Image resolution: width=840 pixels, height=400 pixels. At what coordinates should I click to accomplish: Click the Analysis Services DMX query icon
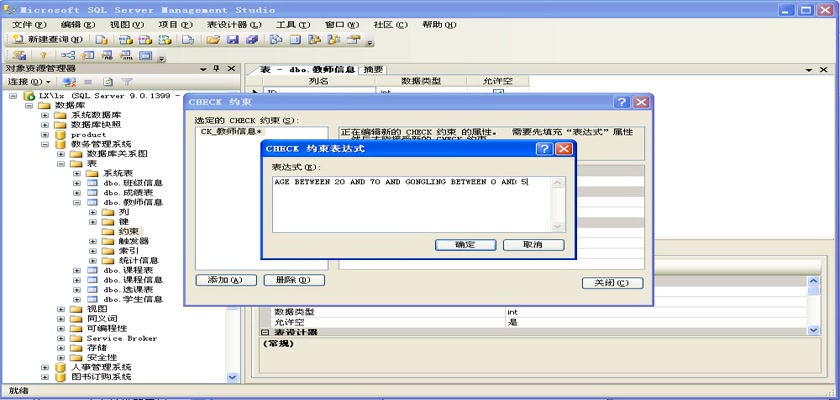pos(145,40)
